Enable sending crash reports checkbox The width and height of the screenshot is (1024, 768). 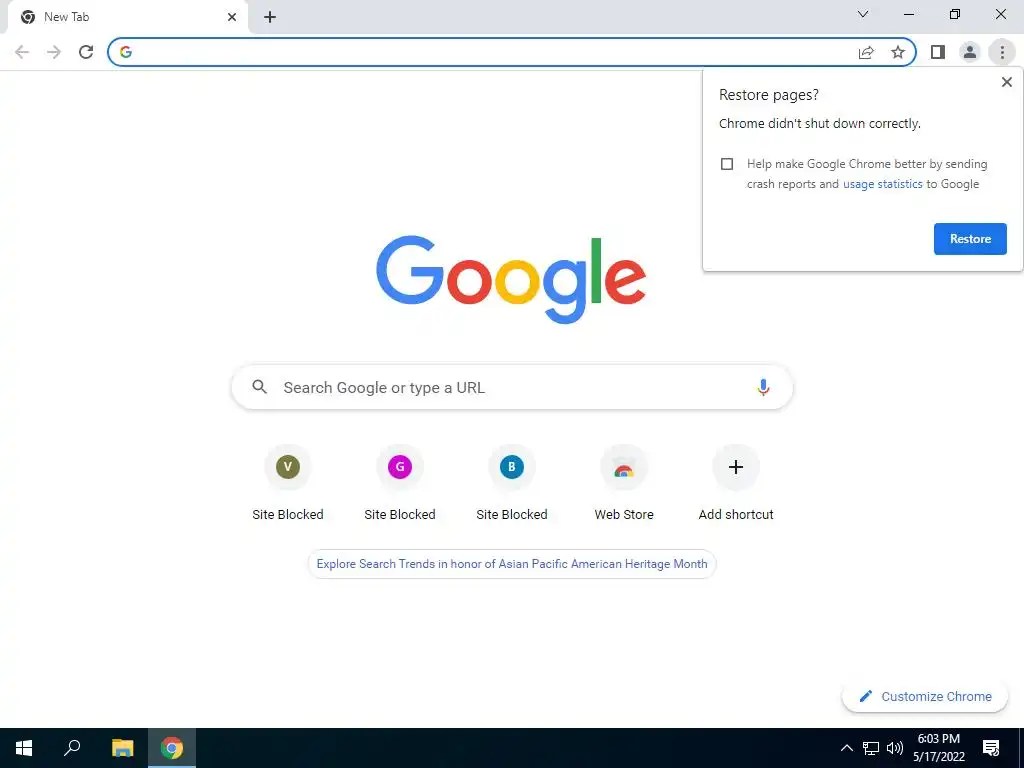pyautogui.click(x=727, y=164)
